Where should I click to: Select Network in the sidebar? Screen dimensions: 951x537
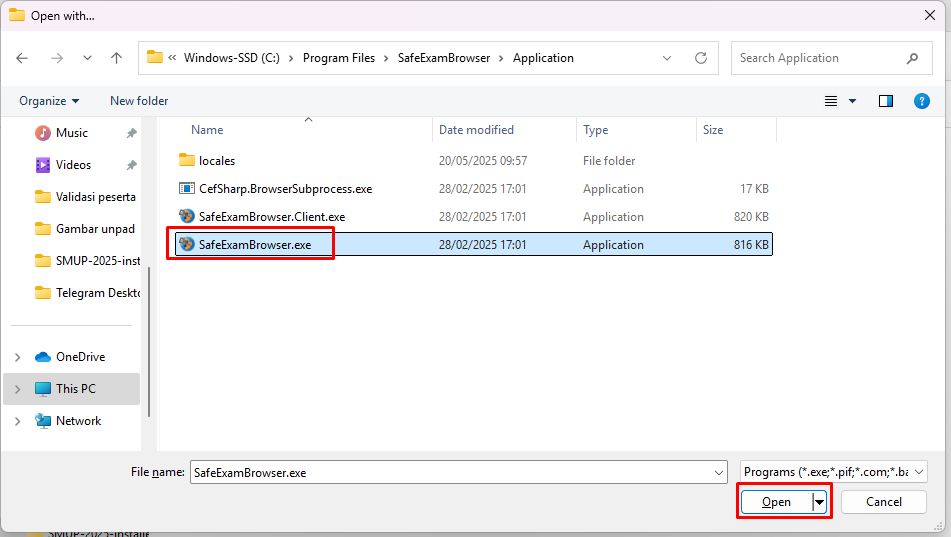click(78, 421)
